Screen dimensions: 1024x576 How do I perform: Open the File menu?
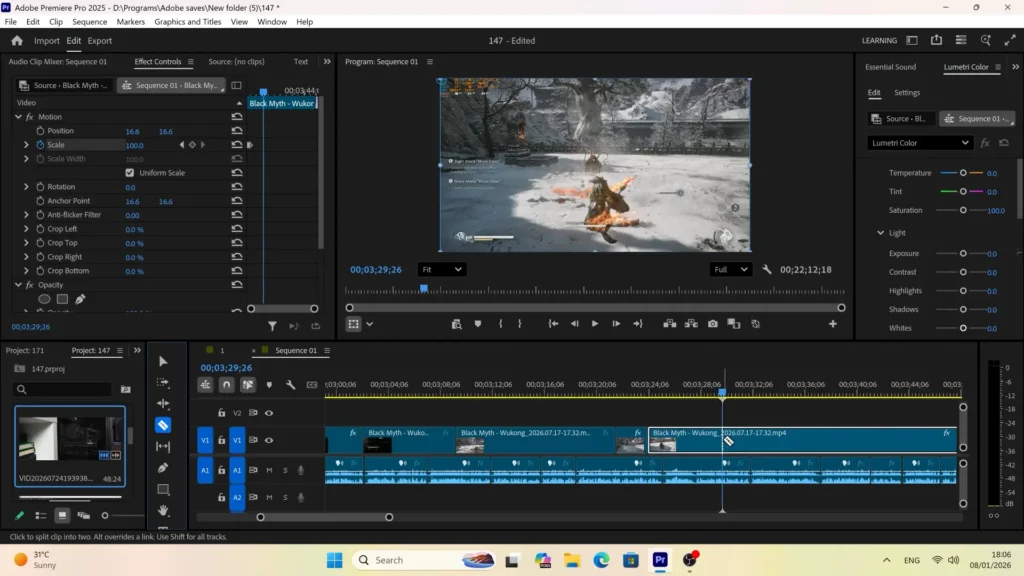pyautogui.click(x=10, y=22)
